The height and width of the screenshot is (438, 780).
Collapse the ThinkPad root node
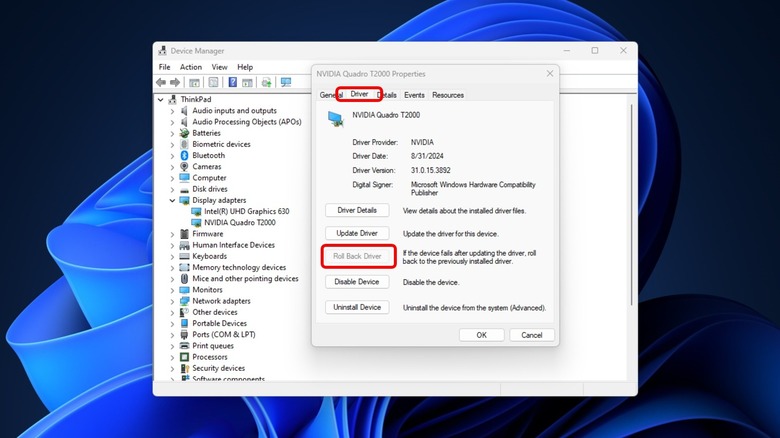(161, 100)
